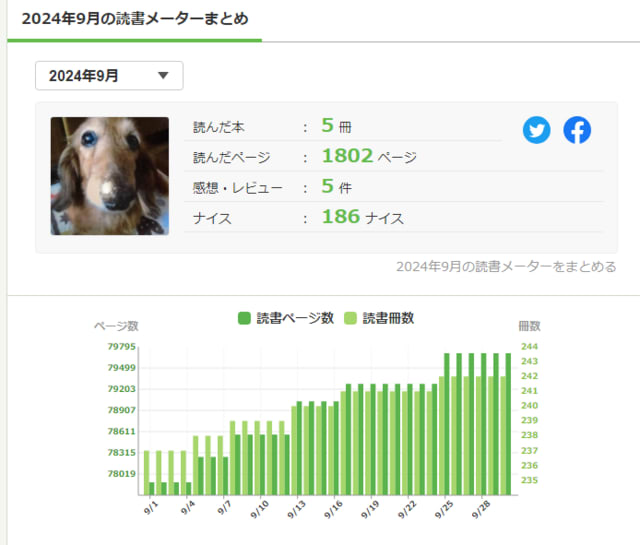640x545 pixels.
Task: Select the 2024年9月の読書メーターまとめ tab heading
Action: click(135, 19)
